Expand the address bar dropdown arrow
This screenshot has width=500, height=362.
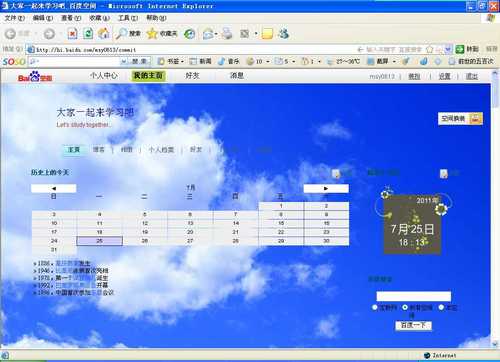(x=448, y=50)
